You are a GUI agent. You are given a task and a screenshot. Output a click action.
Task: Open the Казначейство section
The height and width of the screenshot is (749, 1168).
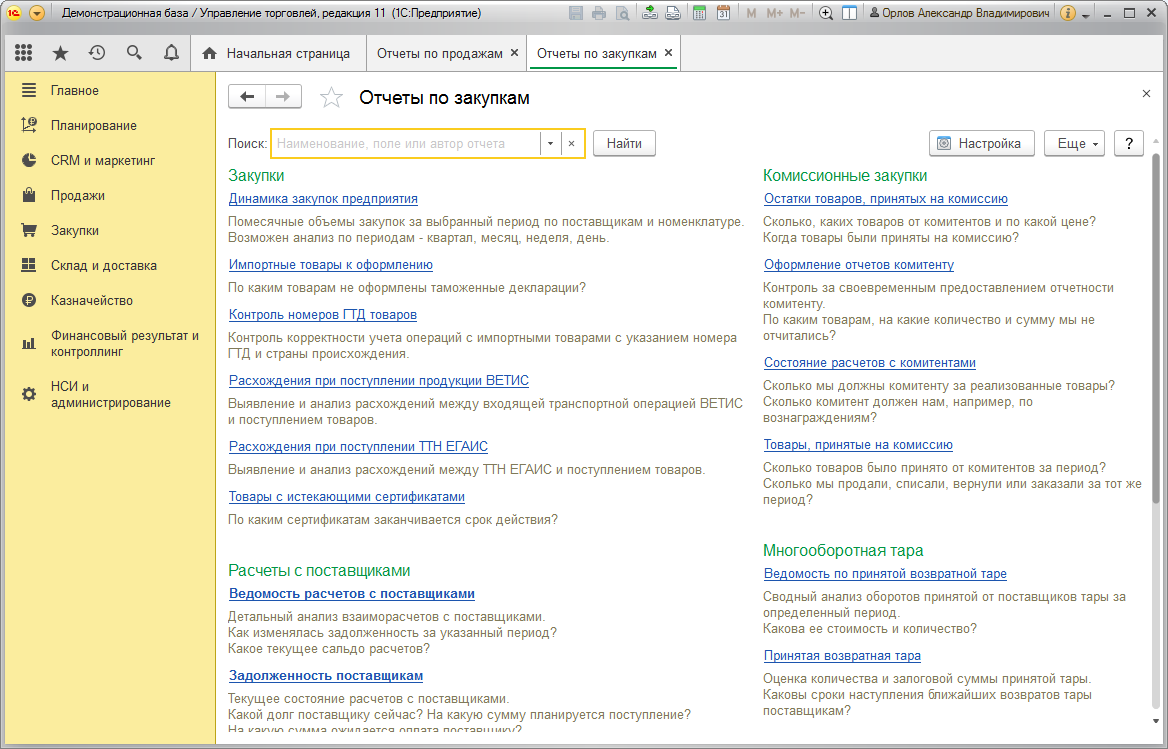click(x=110, y=301)
